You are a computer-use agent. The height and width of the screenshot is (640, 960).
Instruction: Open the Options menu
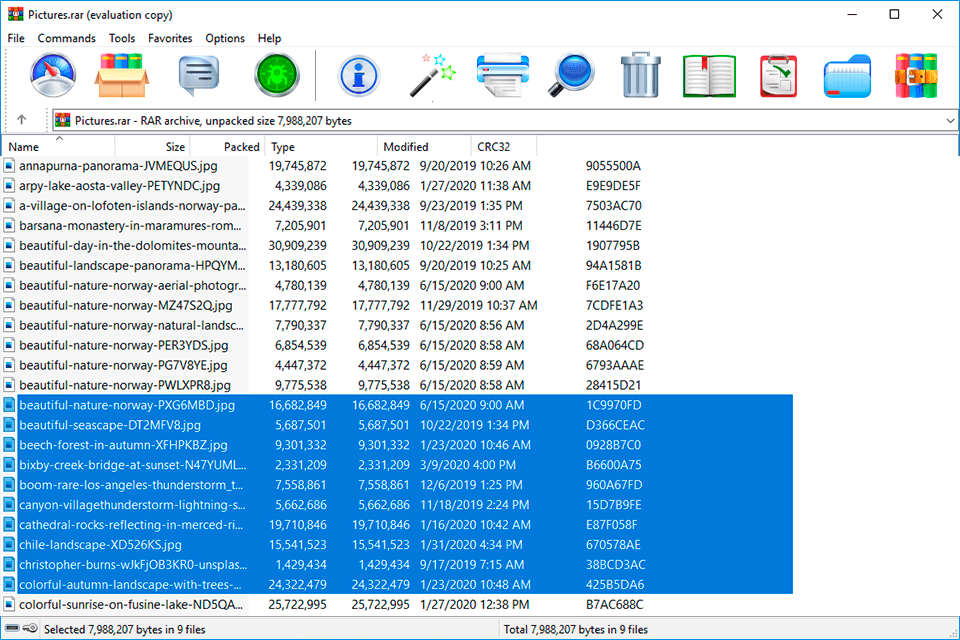(224, 38)
